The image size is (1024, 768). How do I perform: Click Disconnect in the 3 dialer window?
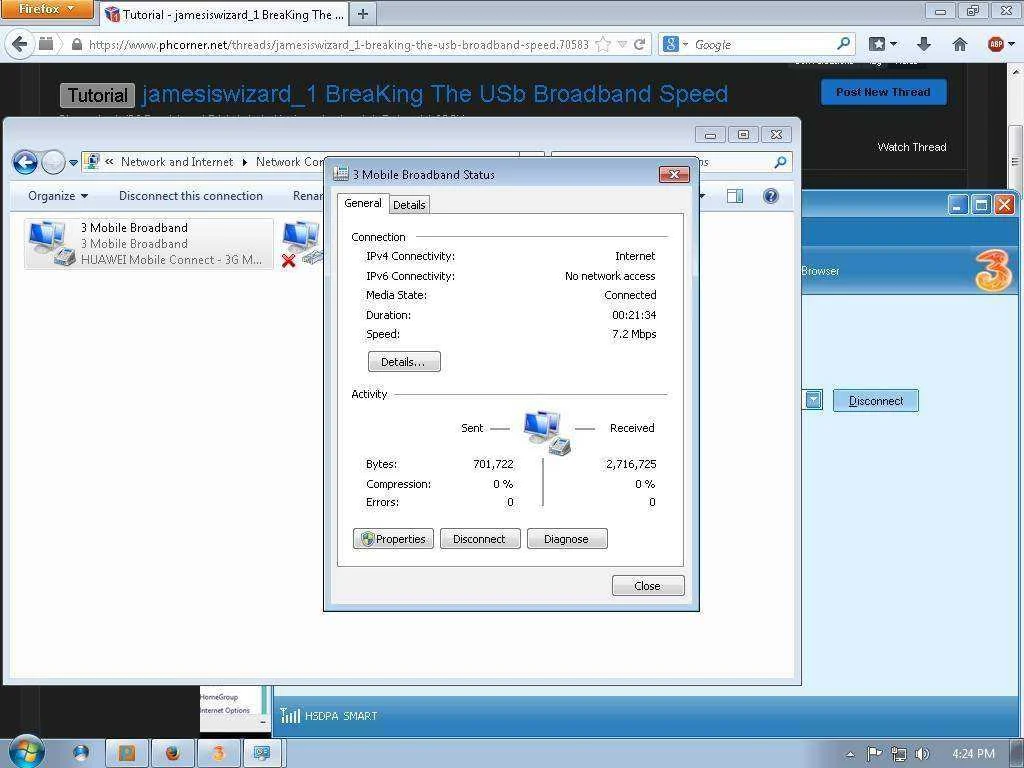pos(876,401)
